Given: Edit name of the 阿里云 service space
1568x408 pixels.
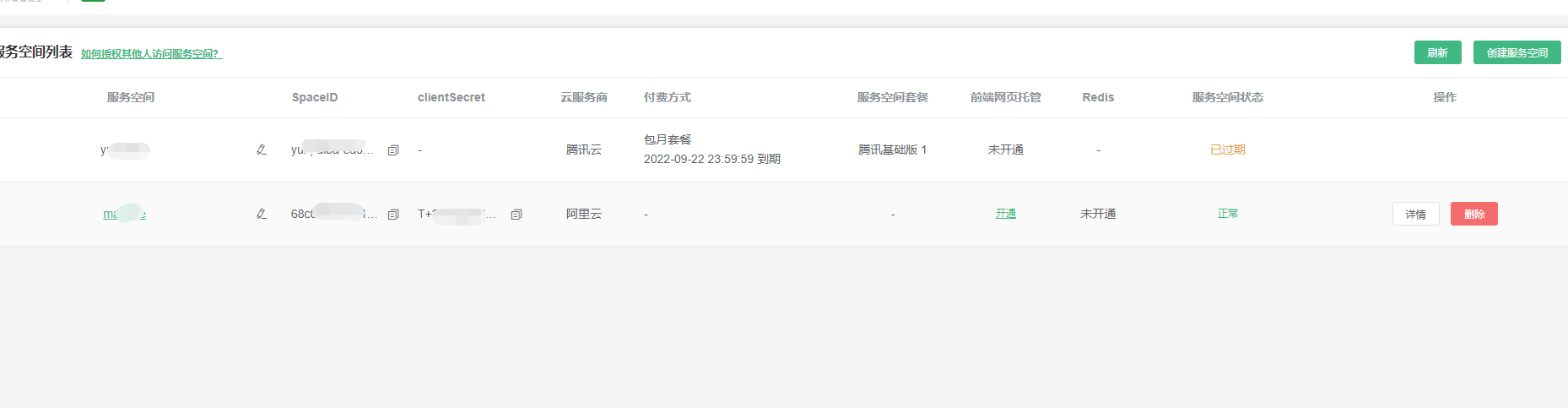Looking at the screenshot, I should tap(262, 214).
